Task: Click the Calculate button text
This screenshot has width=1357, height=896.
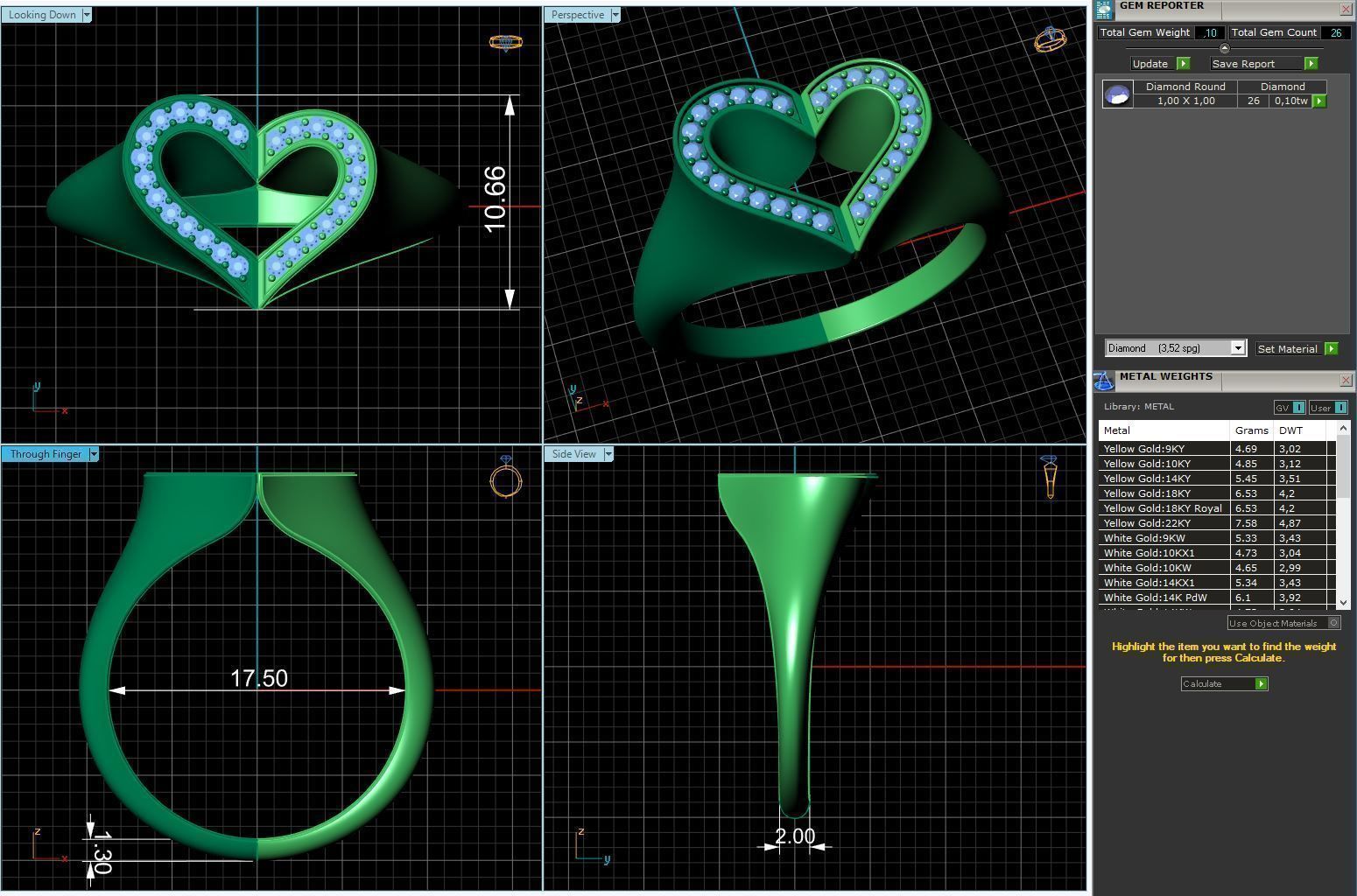Action: [x=1202, y=683]
